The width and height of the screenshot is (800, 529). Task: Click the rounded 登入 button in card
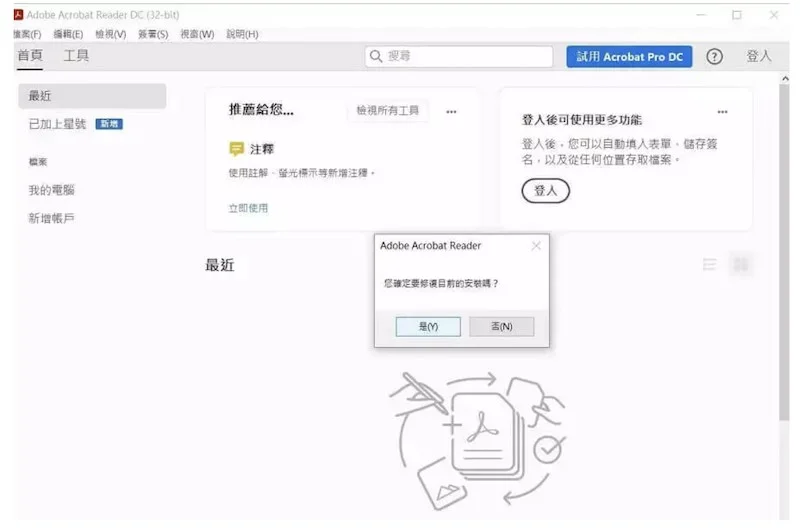tap(545, 191)
